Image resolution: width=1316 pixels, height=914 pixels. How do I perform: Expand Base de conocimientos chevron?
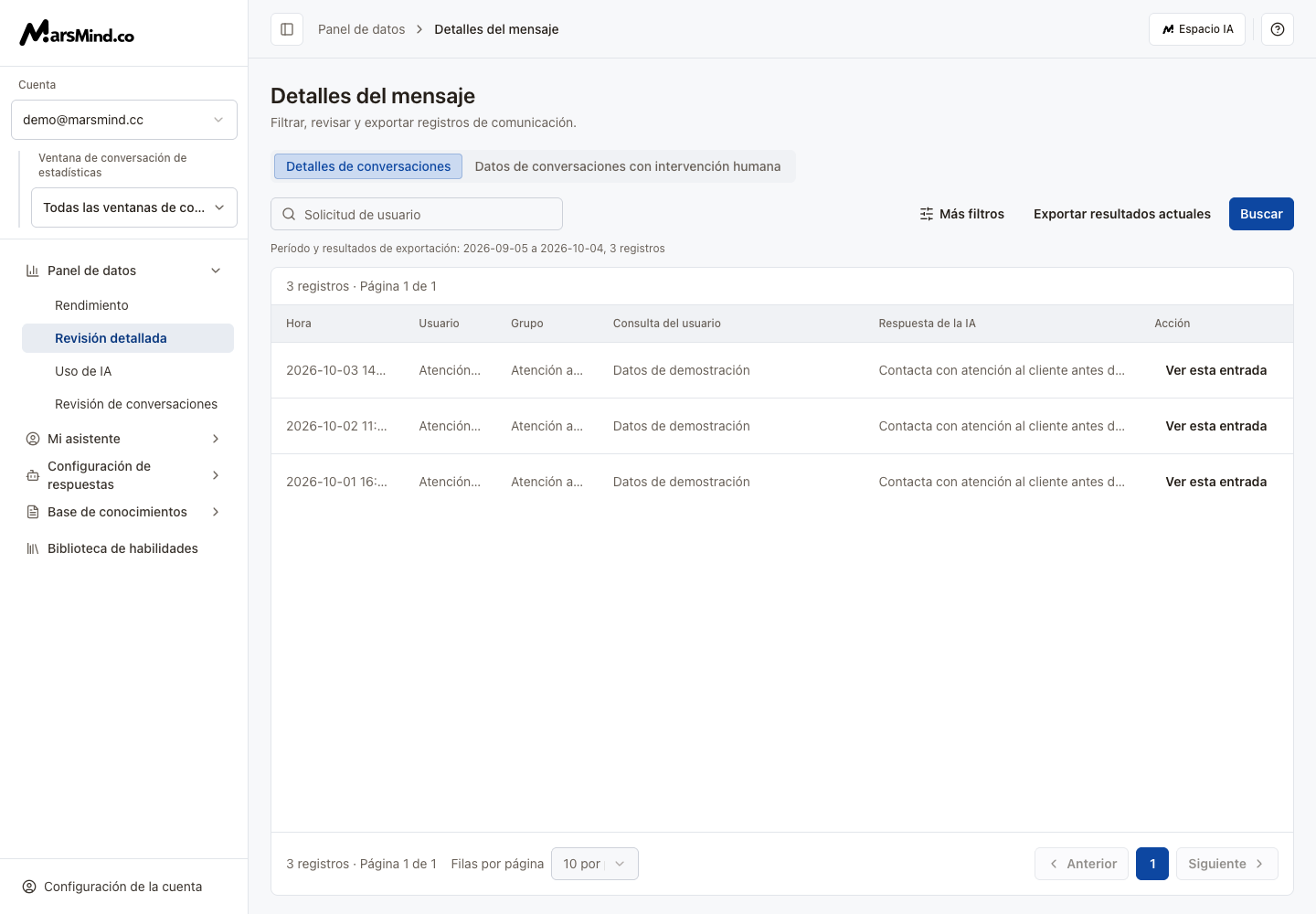[216, 512]
